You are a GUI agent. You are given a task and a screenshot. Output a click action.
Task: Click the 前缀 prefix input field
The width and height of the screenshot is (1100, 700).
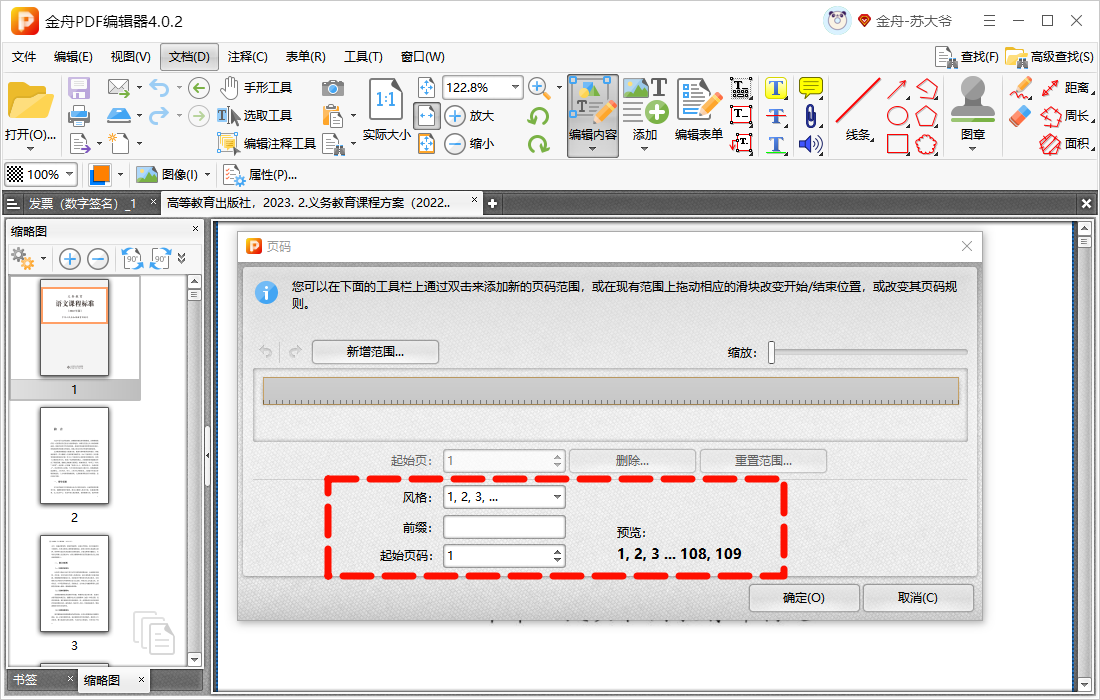tap(504, 527)
